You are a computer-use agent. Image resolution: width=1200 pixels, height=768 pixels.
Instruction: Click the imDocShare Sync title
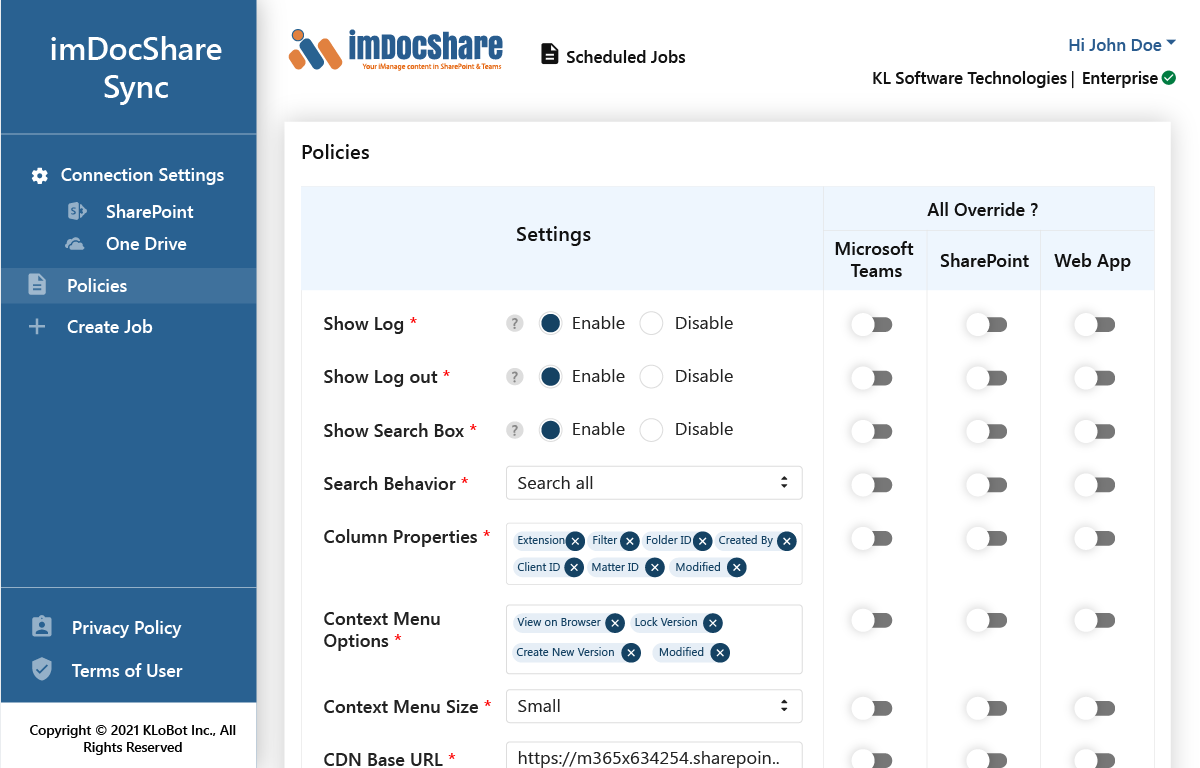(x=136, y=68)
